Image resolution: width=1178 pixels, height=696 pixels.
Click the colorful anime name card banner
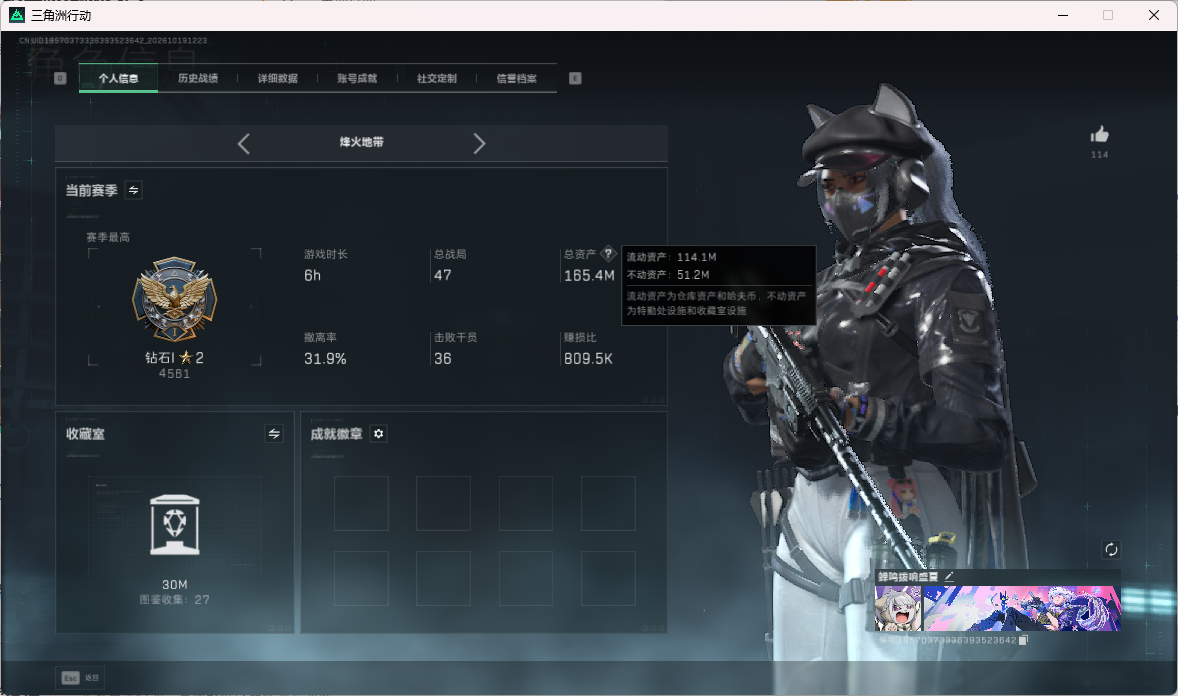[1022, 608]
